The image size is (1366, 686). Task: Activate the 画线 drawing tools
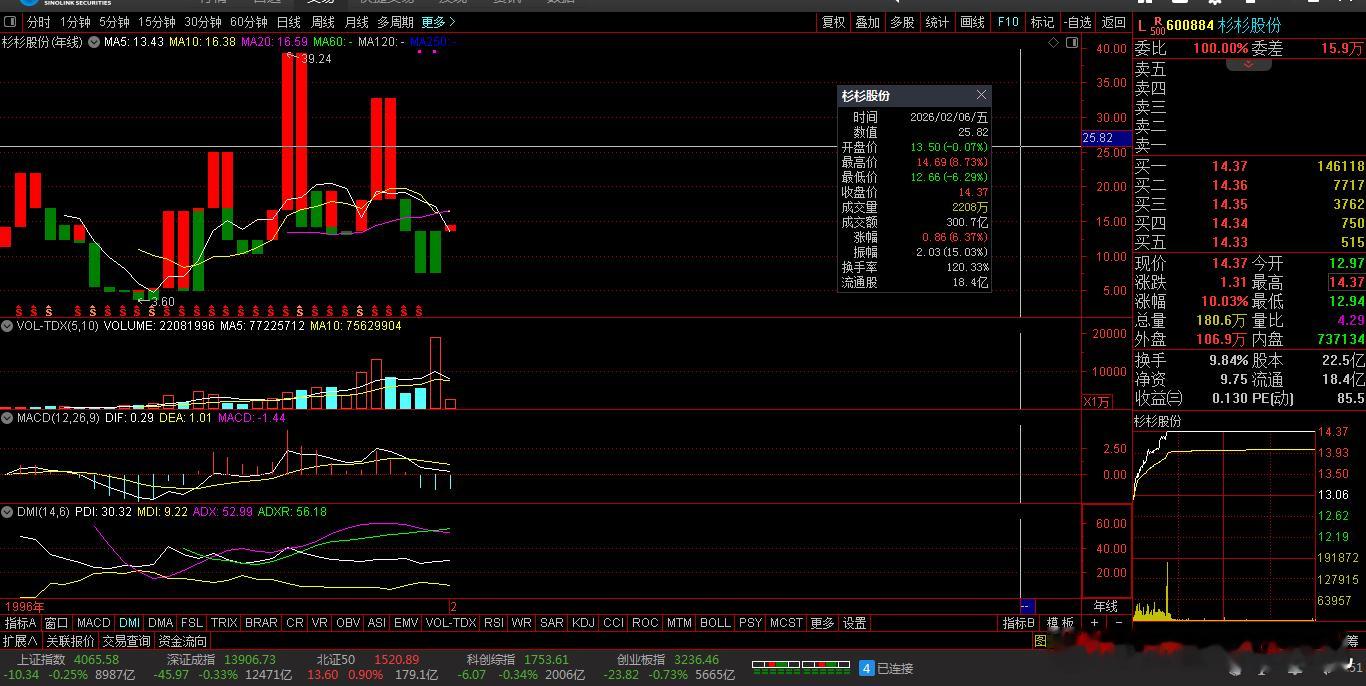972,22
